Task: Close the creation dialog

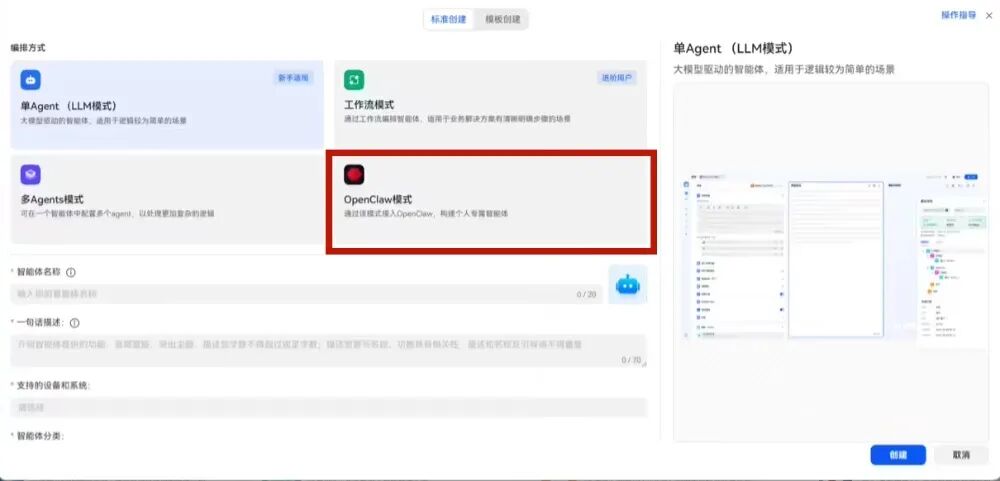Action: 989,15
